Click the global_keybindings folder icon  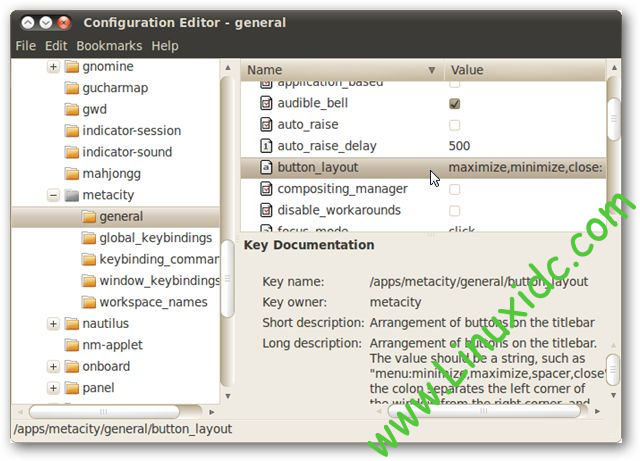click(89, 238)
